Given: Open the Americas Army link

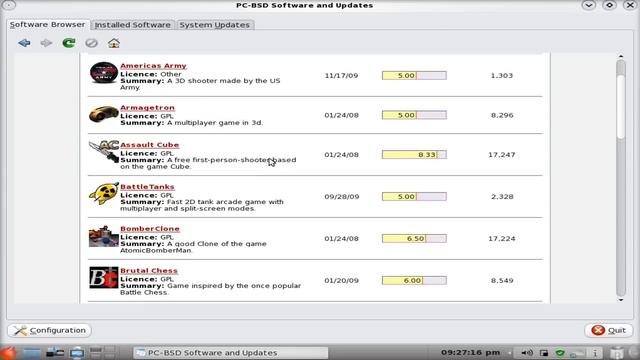Looking at the screenshot, I should click(x=153, y=66).
